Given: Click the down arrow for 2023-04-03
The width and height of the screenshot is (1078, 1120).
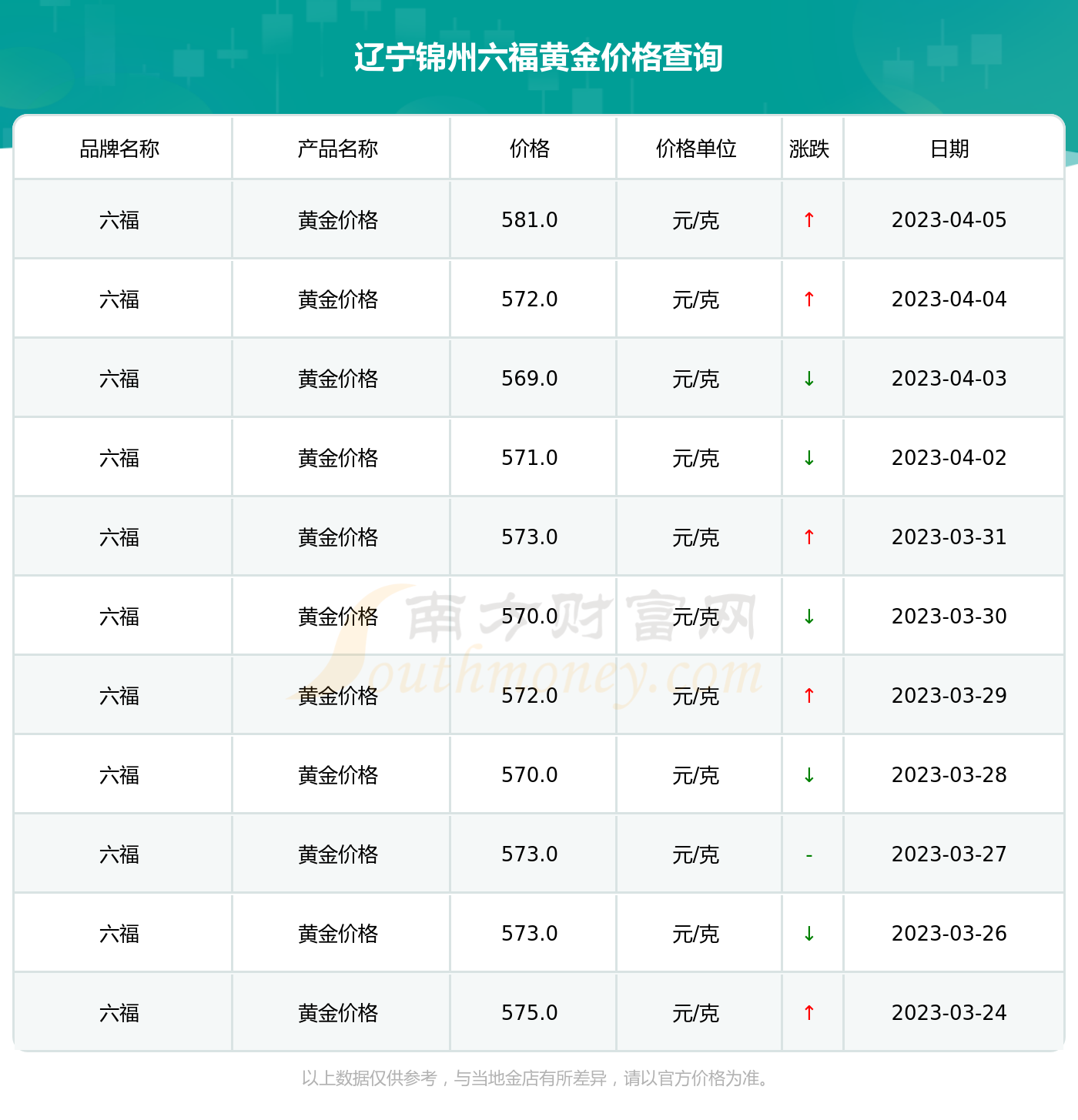Looking at the screenshot, I should tap(809, 379).
